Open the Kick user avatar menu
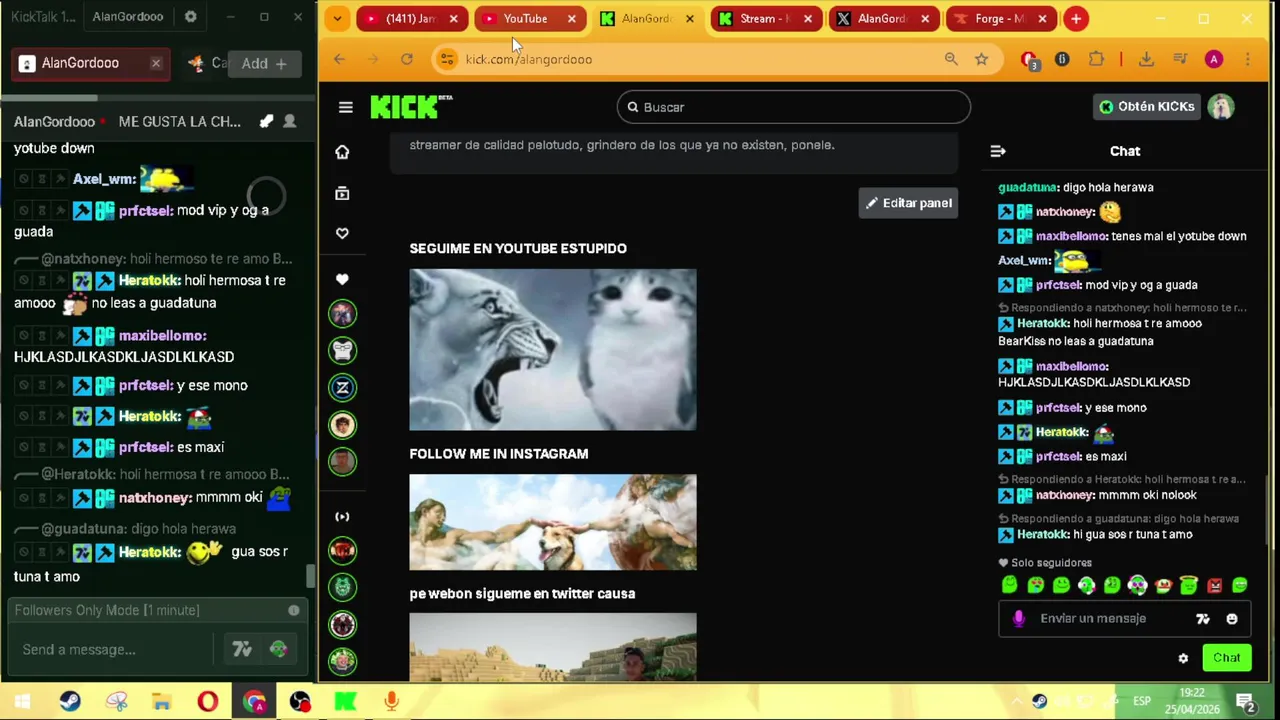Viewport: 1280px width, 720px height. point(1221,106)
